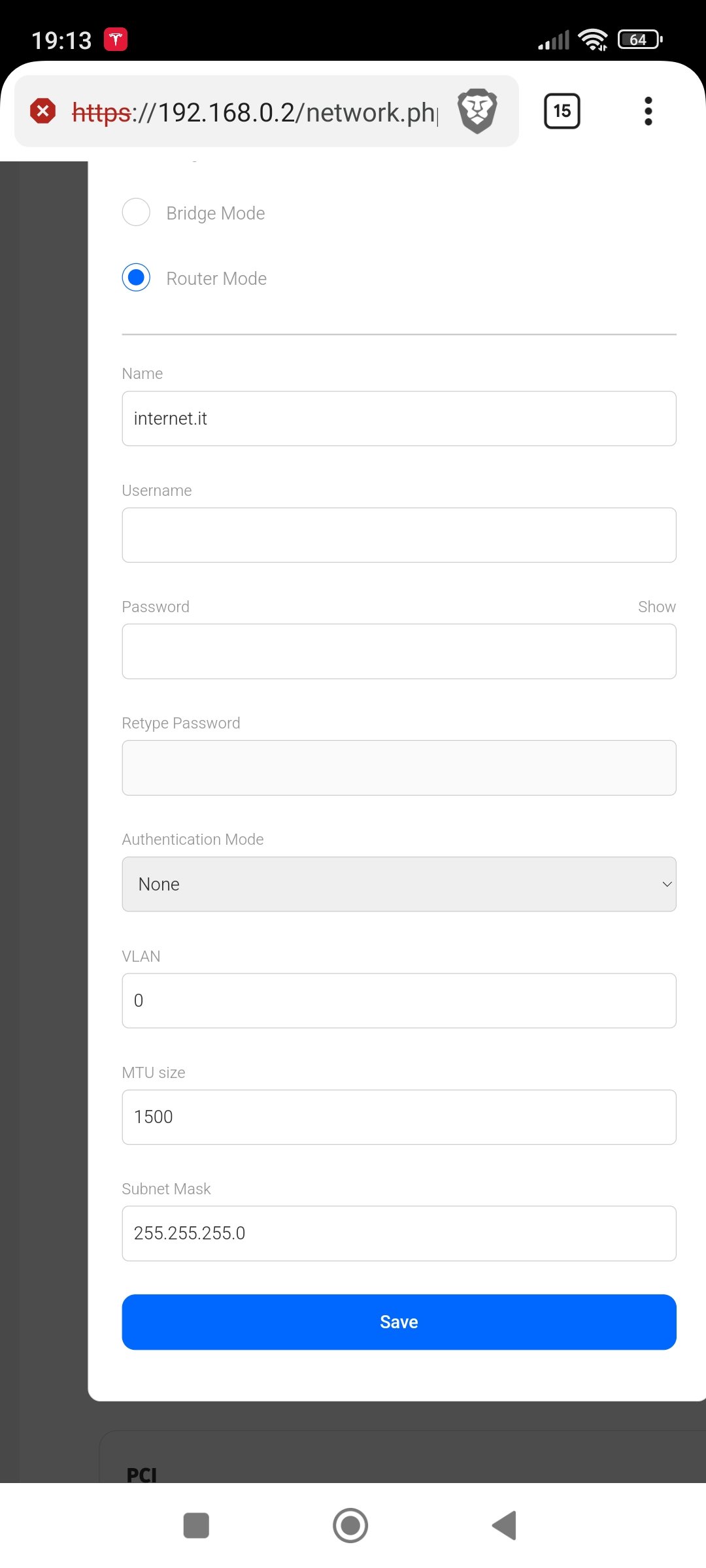706x1568 pixels.
Task: Open the browser three-dot menu
Action: tap(648, 111)
